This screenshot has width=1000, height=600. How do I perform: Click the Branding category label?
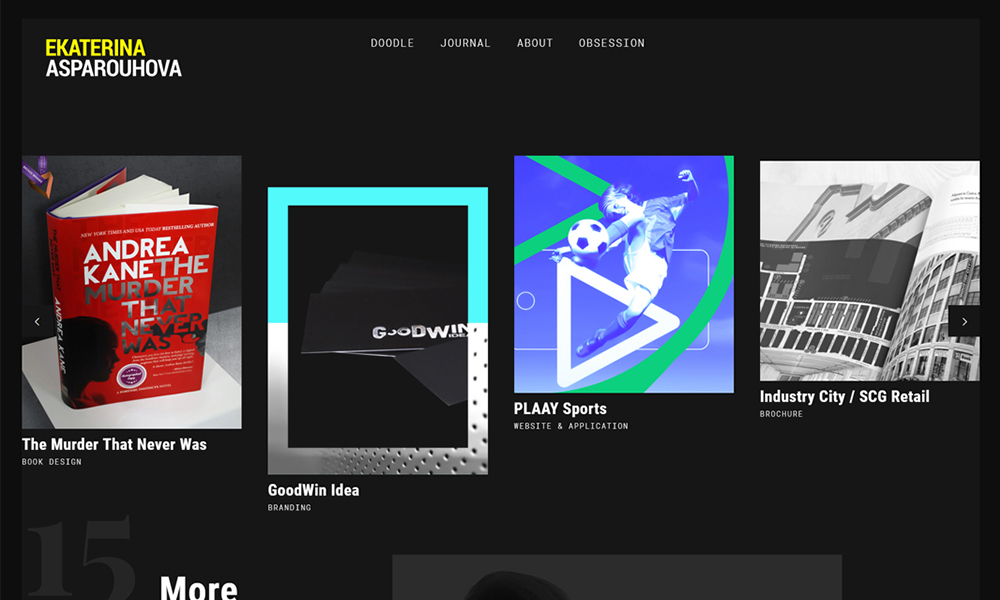(x=289, y=508)
